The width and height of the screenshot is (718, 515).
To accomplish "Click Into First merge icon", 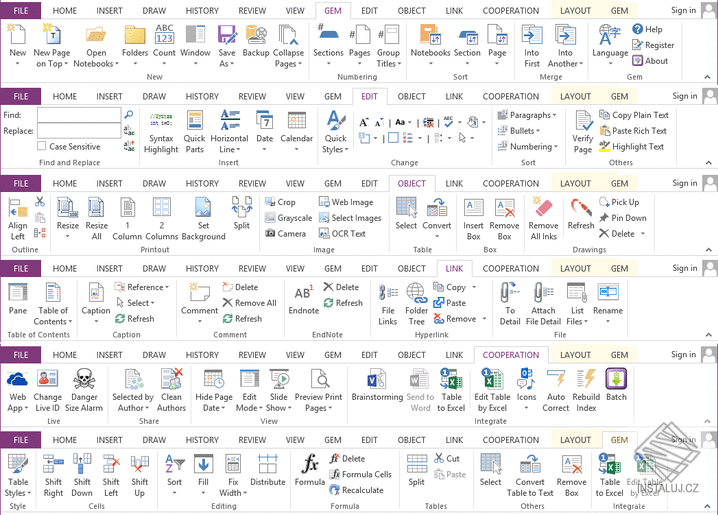I will click(532, 35).
